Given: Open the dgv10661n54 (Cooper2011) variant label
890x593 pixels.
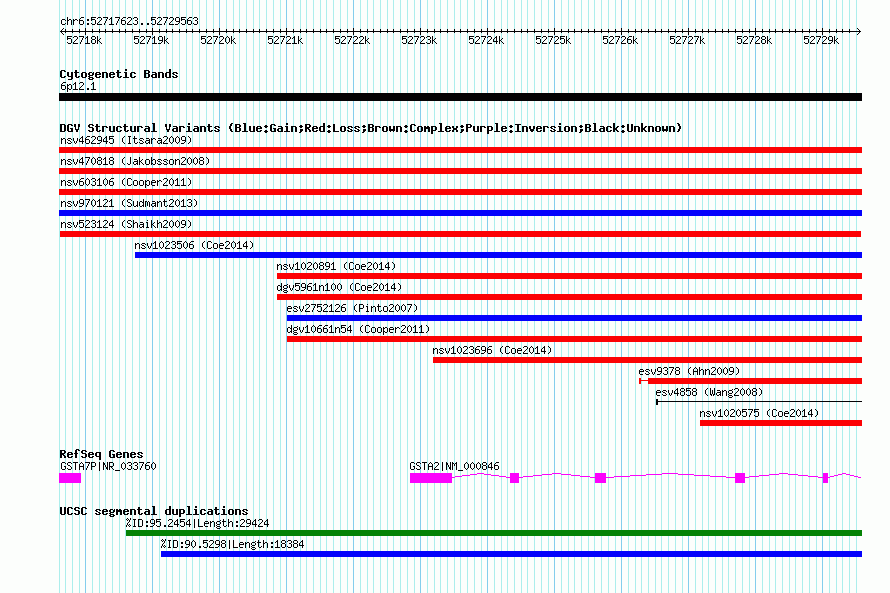Looking at the screenshot, I should click(x=358, y=329).
